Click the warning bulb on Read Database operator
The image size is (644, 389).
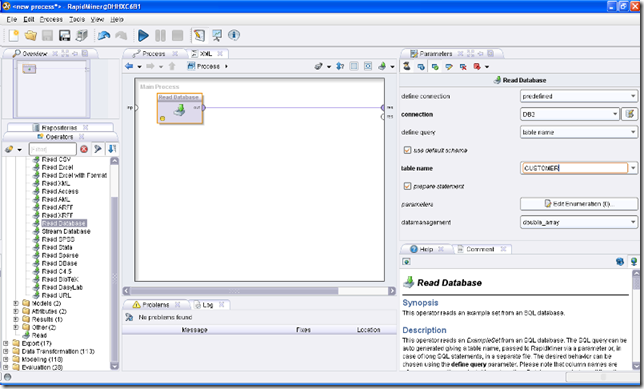(162, 118)
